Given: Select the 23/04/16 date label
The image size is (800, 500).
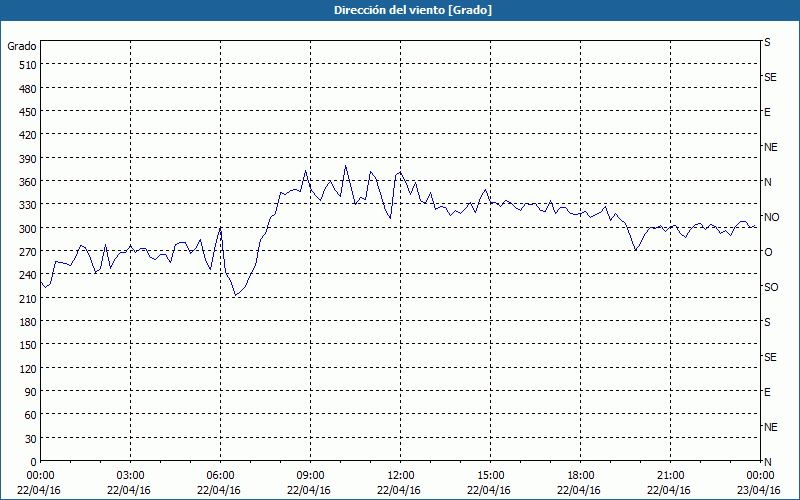Looking at the screenshot, I should [759, 490].
